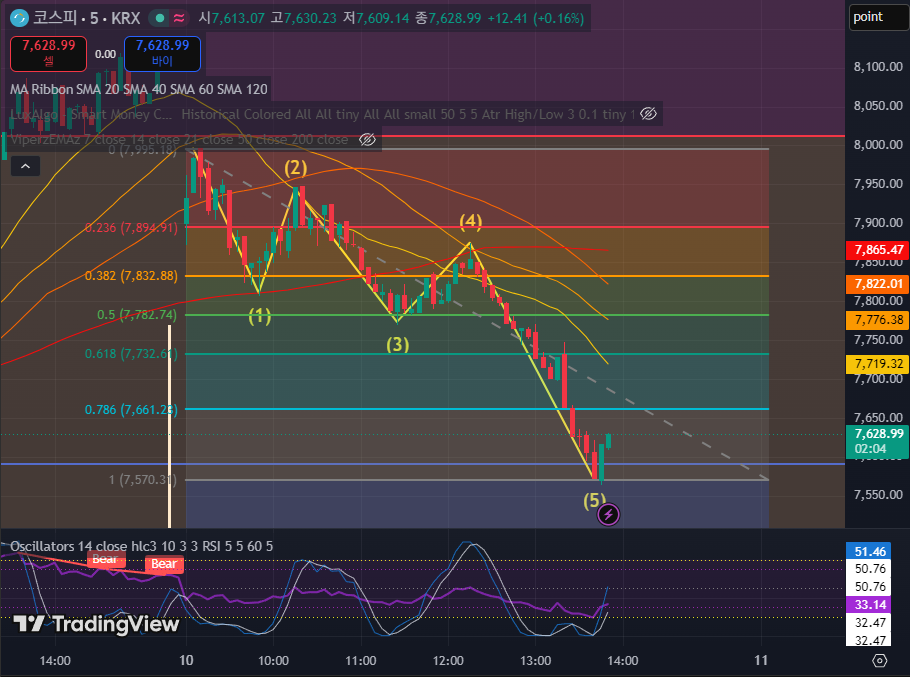
Task: Unhide the ViperzEMAz indicator via eye icon
Action: [367, 139]
